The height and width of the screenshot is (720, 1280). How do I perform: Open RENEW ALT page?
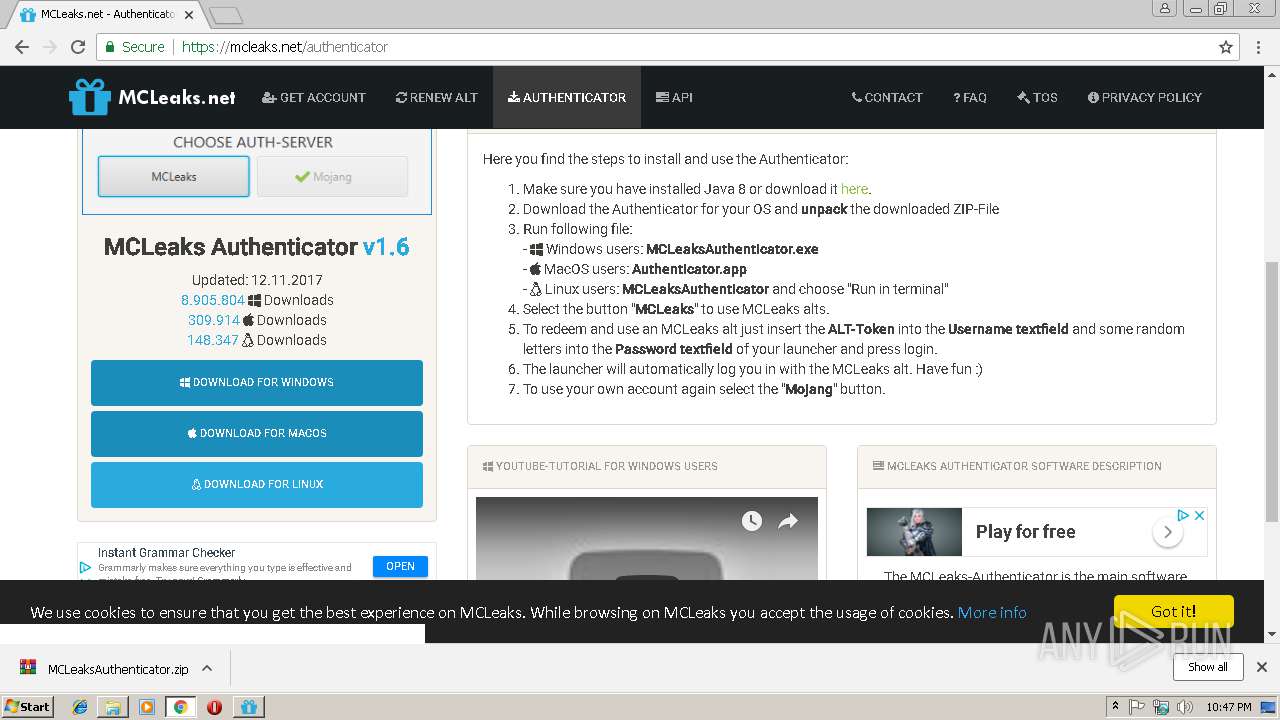437,97
